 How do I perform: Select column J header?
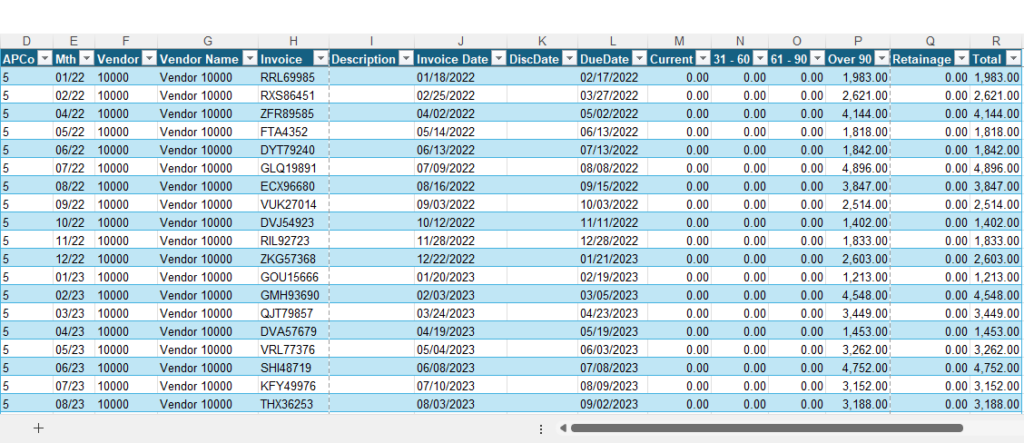(460, 41)
